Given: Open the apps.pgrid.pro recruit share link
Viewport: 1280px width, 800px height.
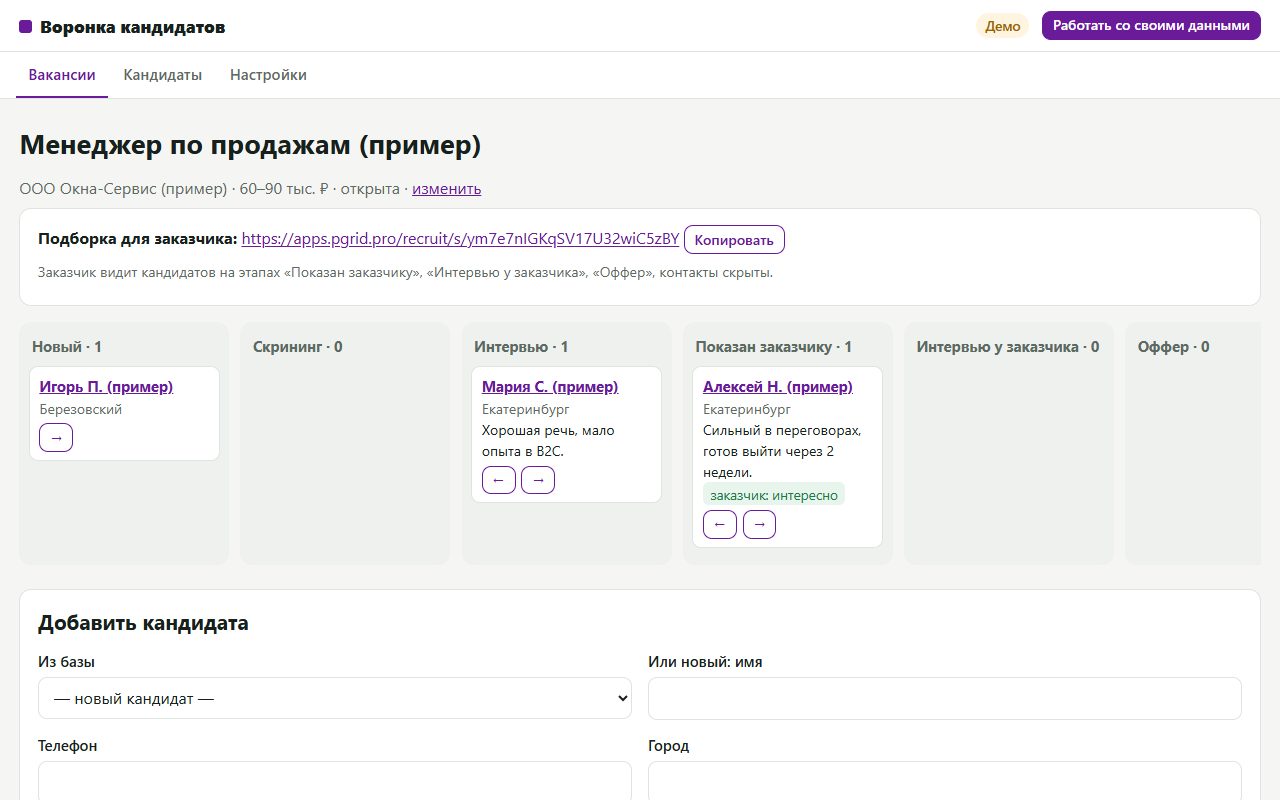Looking at the screenshot, I should click(x=460, y=239).
